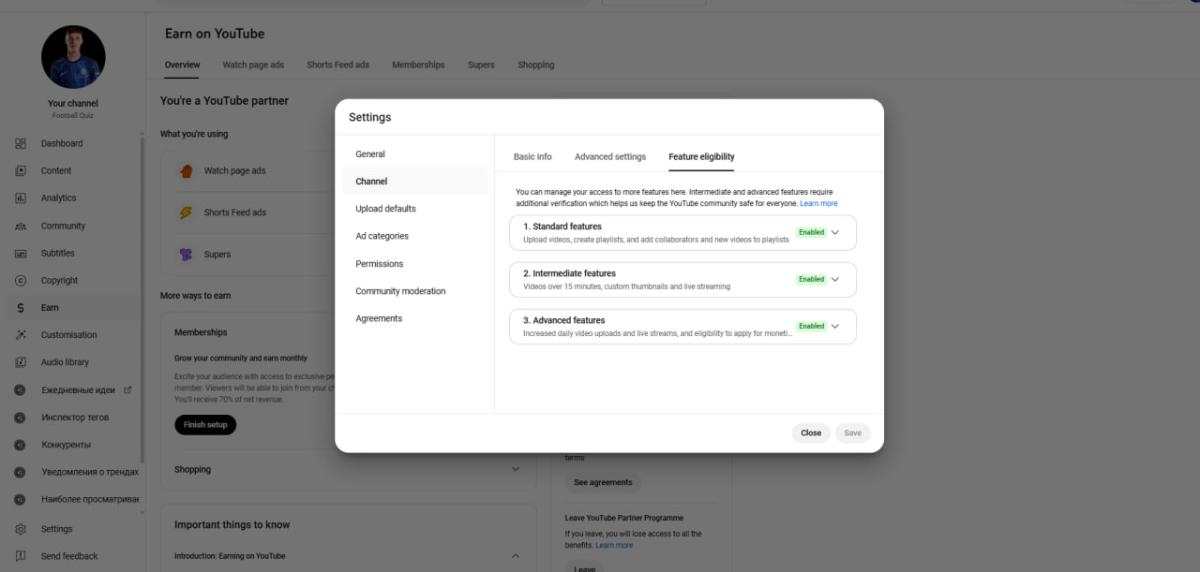Click the See agreements button
The height and width of the screenshot is (572, 1200).
pyautogui.click(x=603, y=482)
